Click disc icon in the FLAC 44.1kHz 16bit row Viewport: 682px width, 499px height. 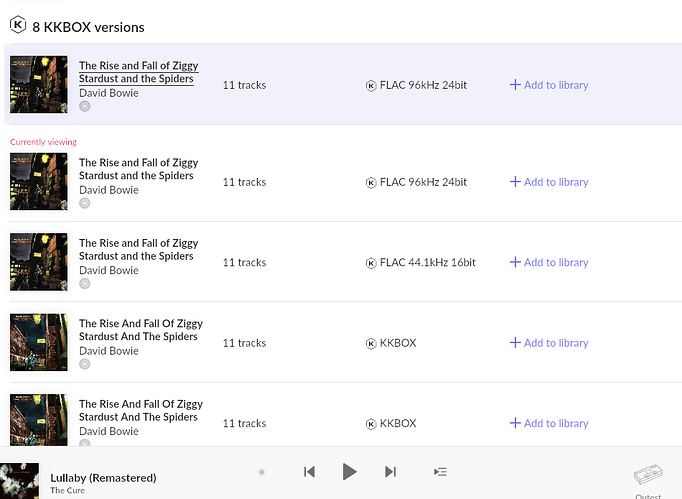coord(85,284)
